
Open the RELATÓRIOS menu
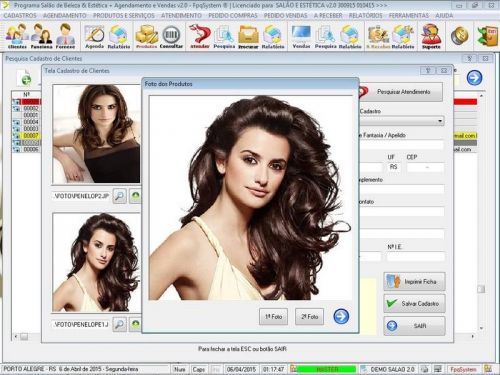coord(365,15)
